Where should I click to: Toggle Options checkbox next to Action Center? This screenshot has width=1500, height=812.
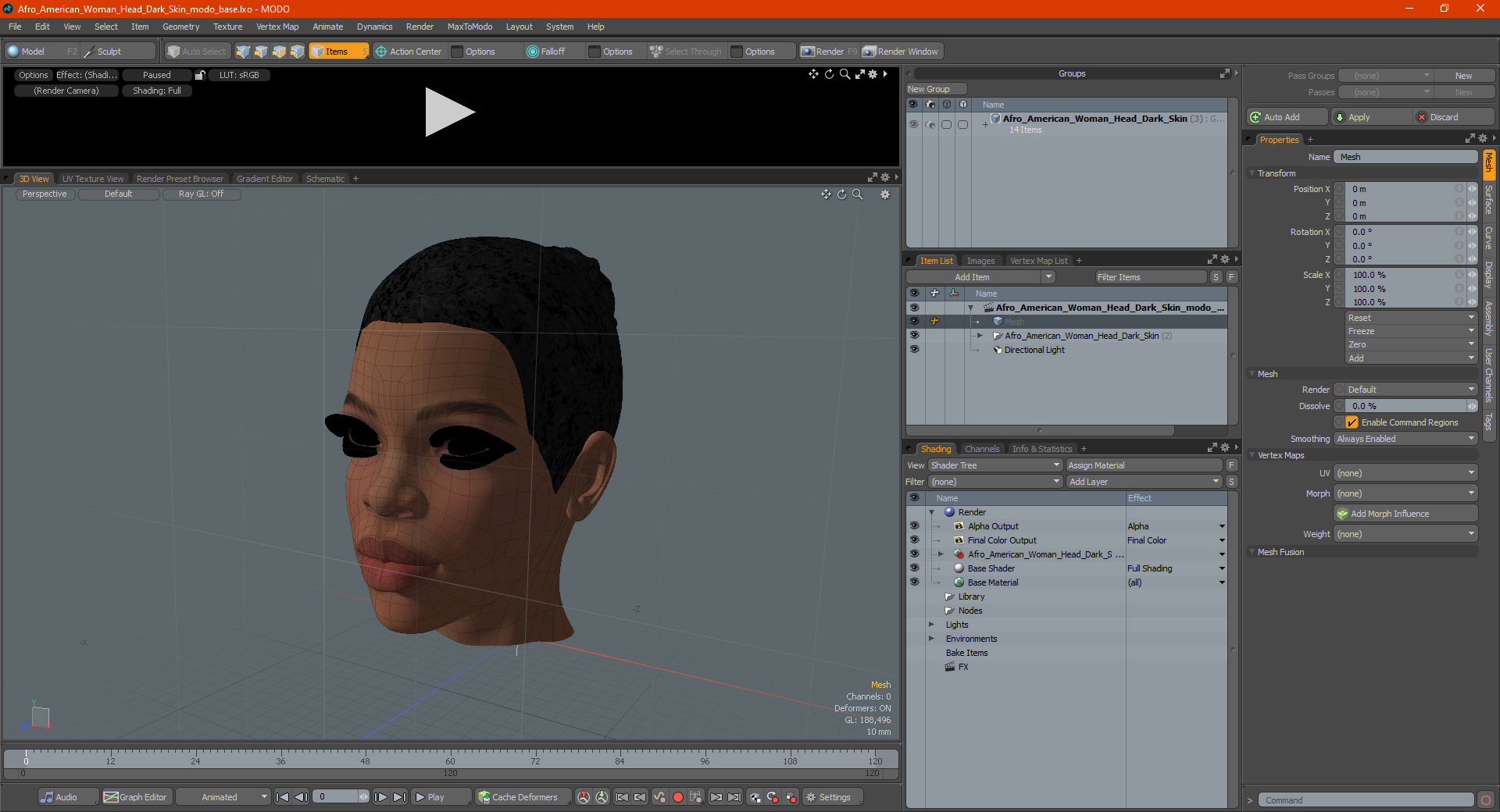[x=458, y=52]
